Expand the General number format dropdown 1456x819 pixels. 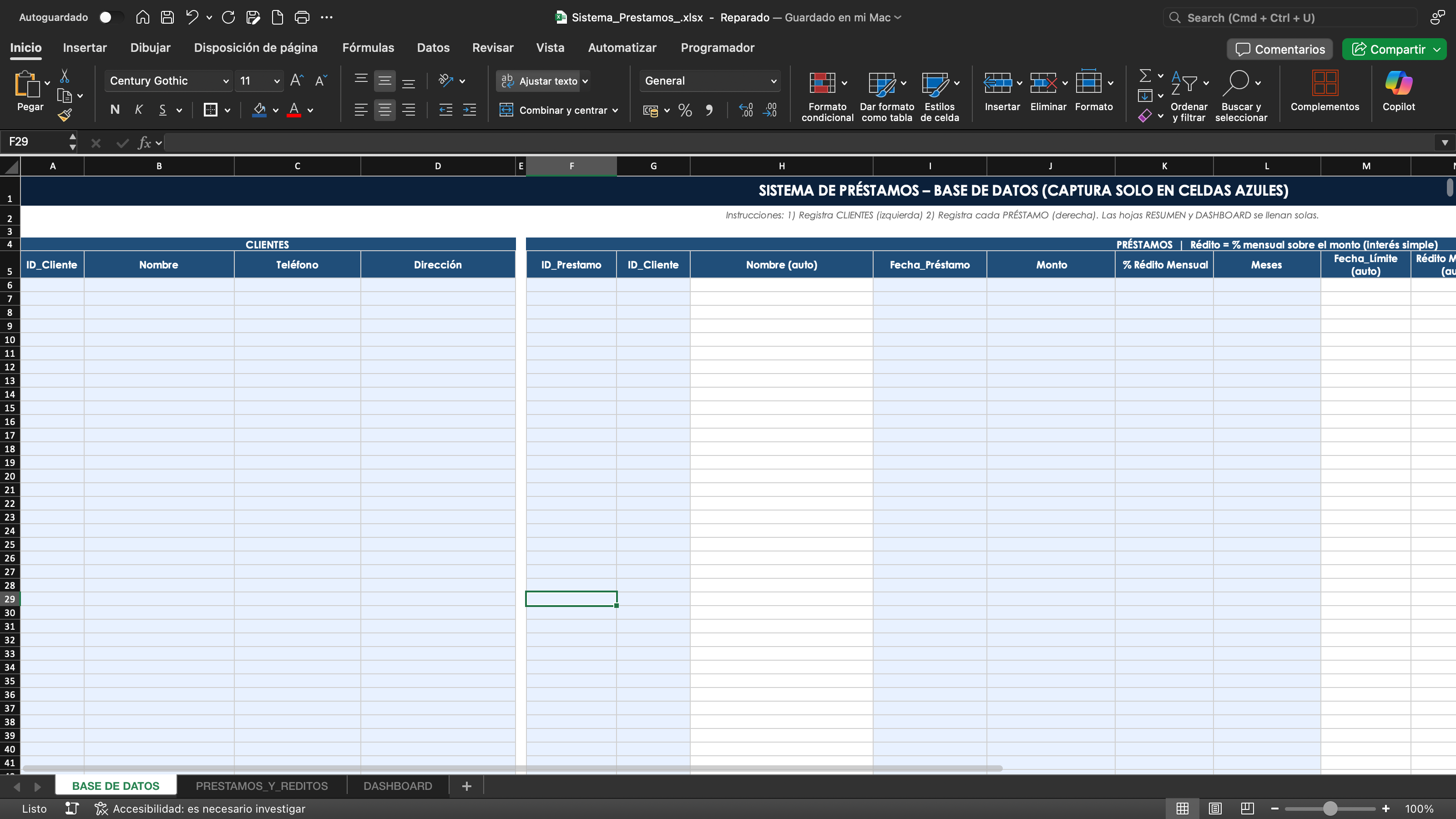[x=773, y=81]
